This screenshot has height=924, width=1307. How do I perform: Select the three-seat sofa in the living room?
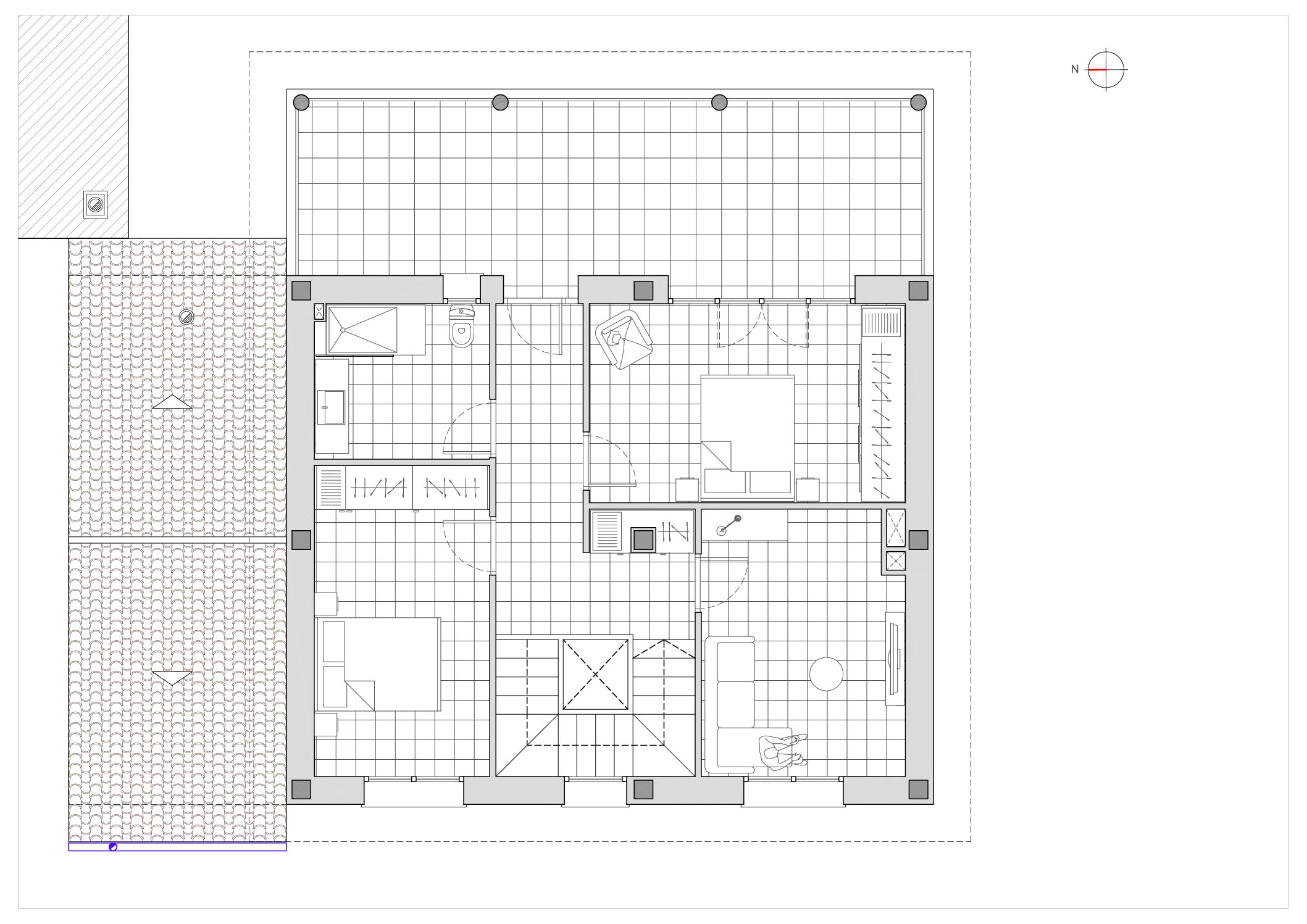pos(730,704)
